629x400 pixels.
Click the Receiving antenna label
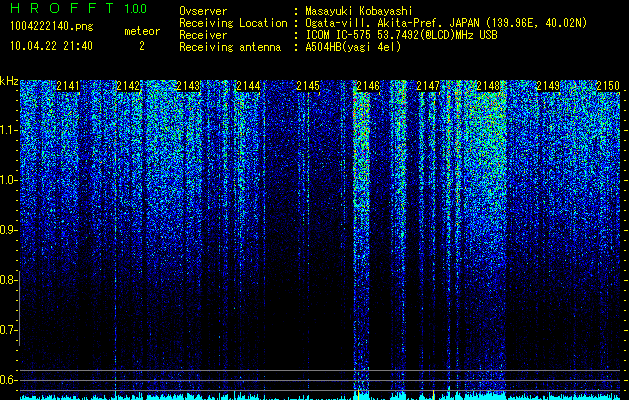(230, 47)
